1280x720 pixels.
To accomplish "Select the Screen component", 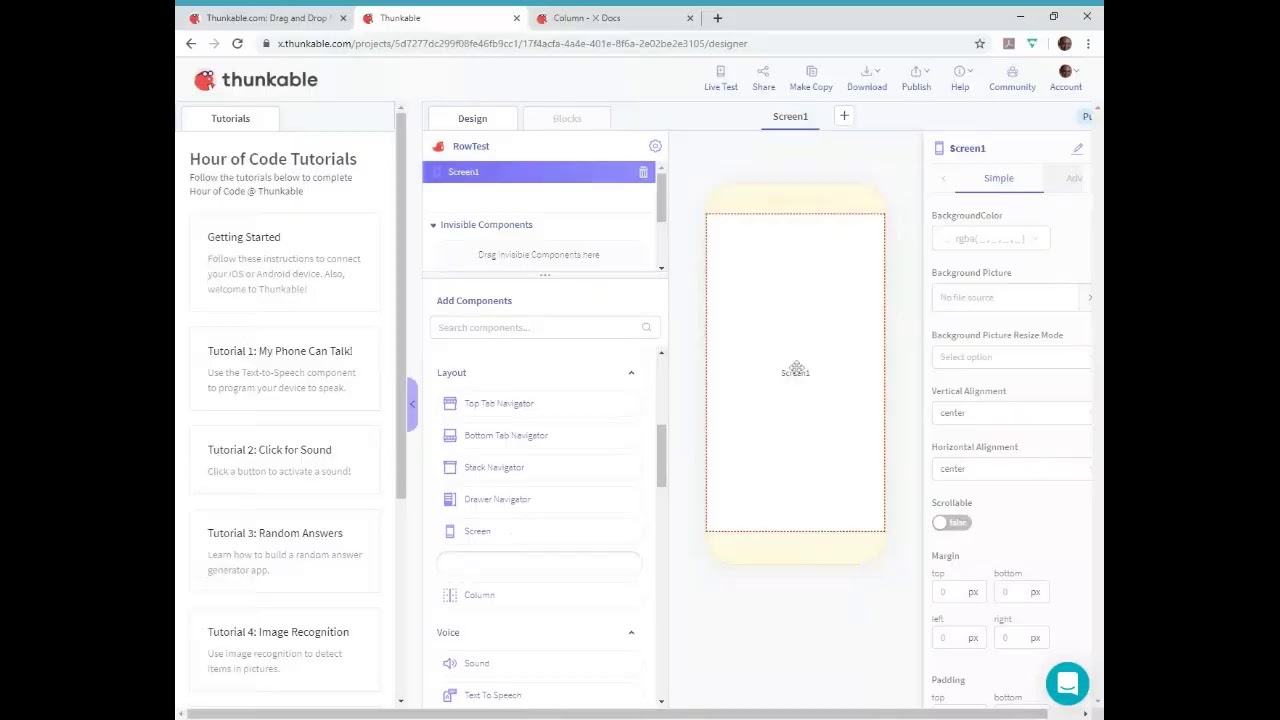I will click(538, 531).
